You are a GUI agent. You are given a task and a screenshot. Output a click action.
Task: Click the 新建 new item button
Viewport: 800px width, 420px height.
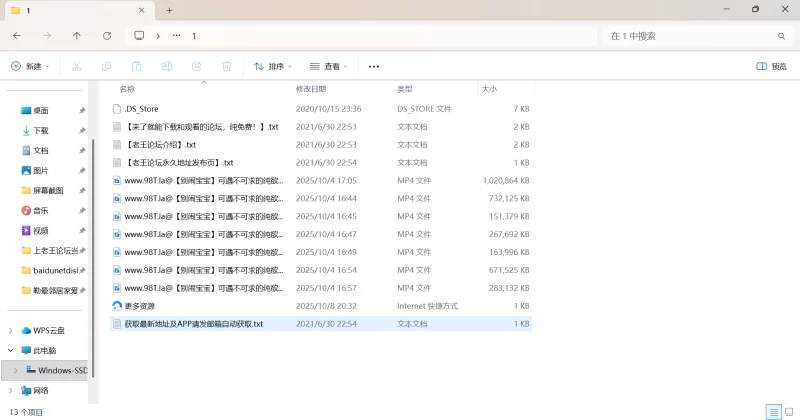[x=30, y=67]
